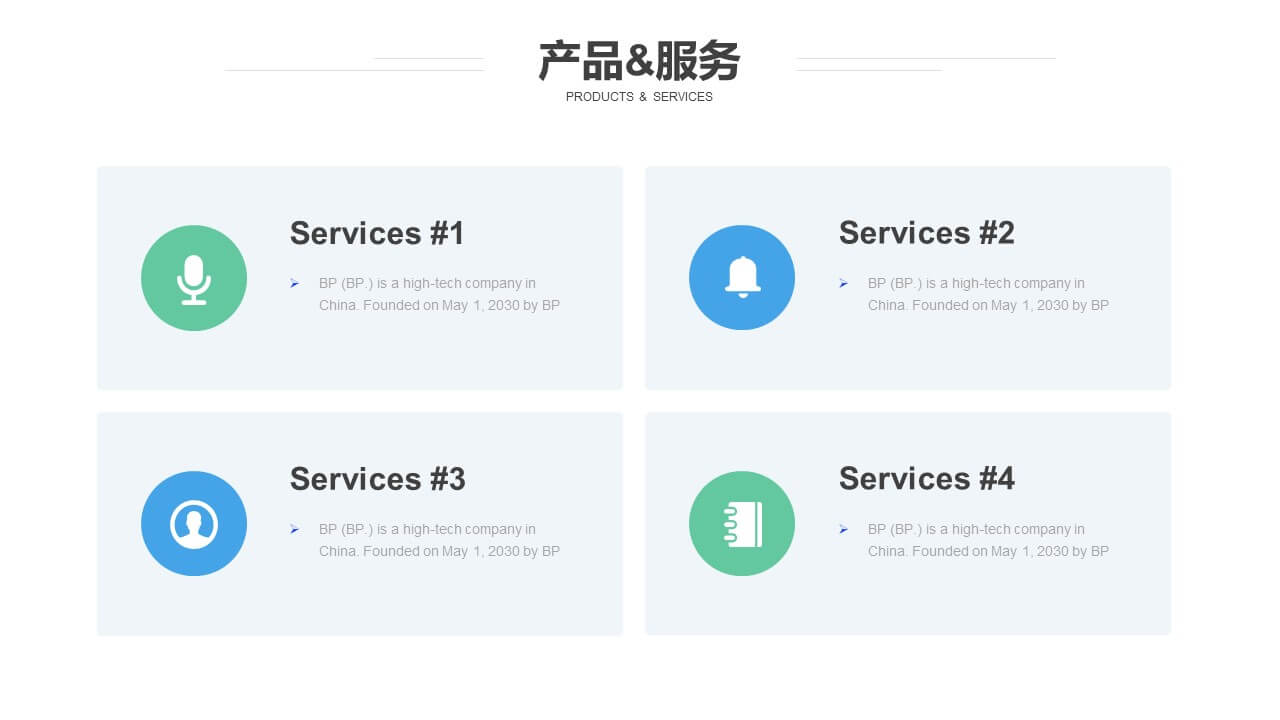The image size is (1280, 720).
Task: Click the blue bell icon in Services #2
Action: [x=742, y=277]
